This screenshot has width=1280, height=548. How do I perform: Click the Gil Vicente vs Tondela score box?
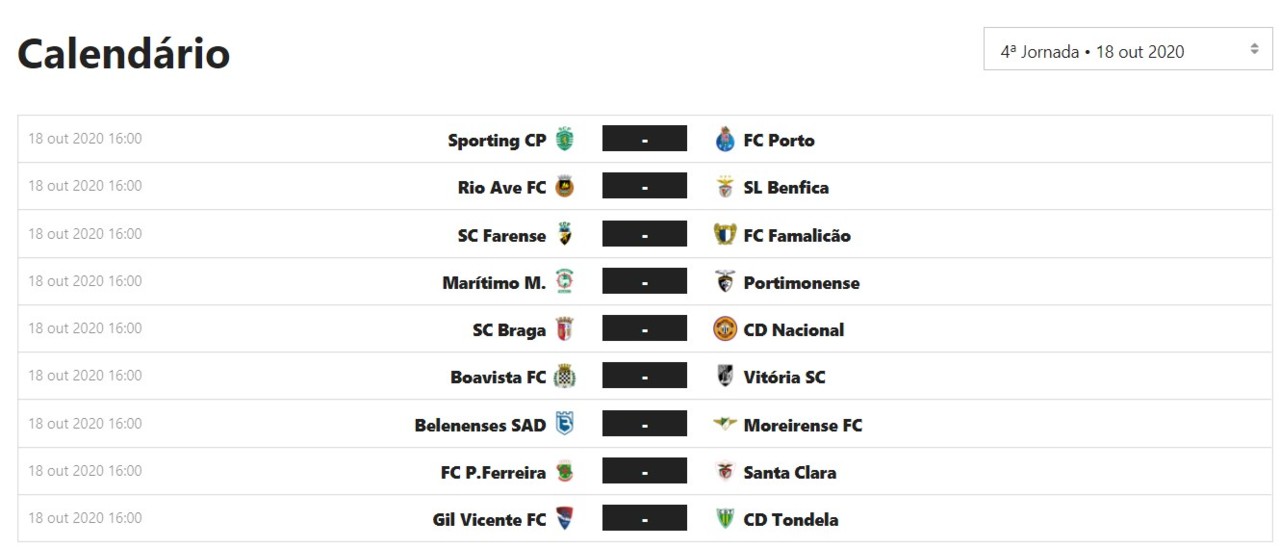644,518
